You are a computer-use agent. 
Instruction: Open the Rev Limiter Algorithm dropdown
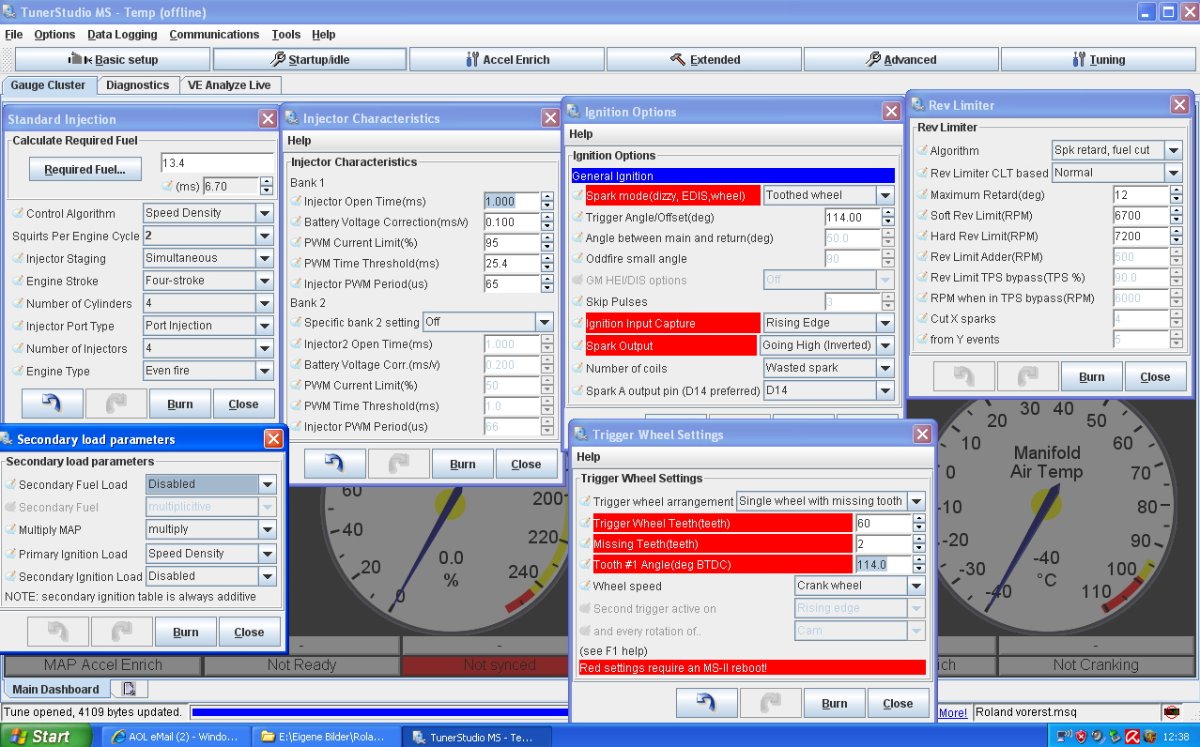[1173, 151]
